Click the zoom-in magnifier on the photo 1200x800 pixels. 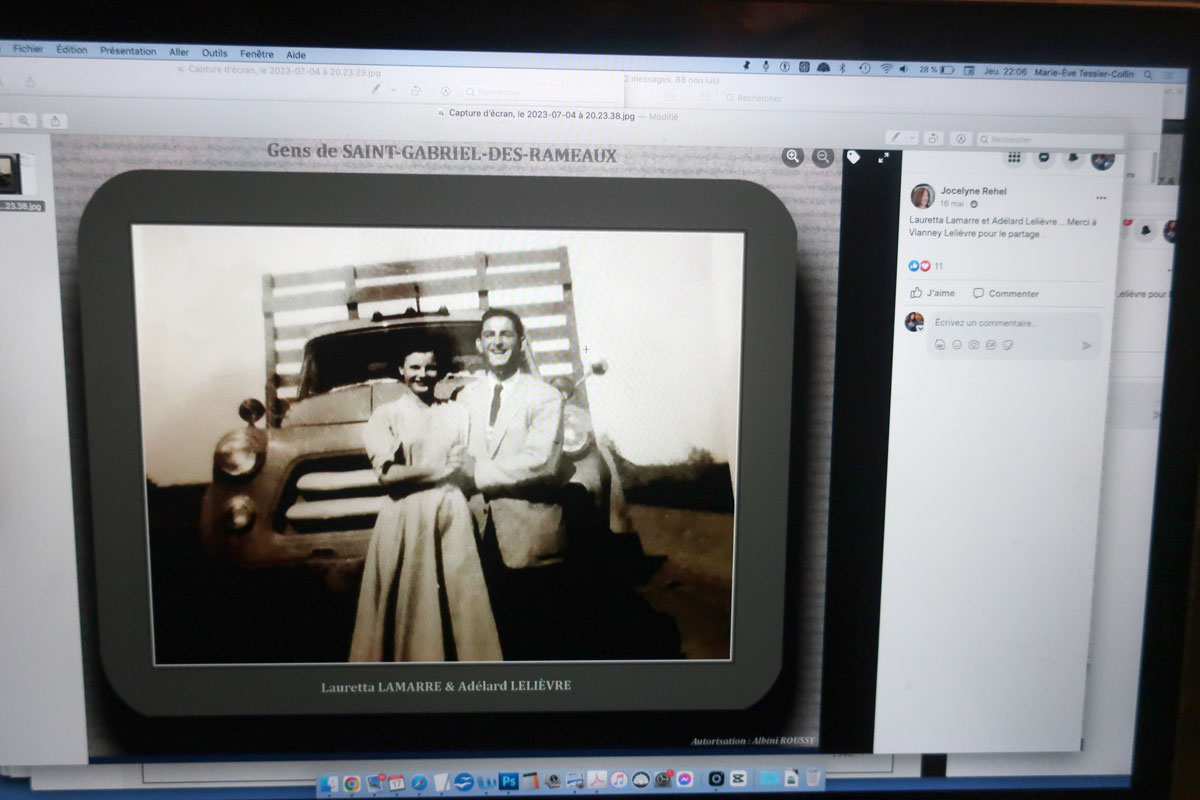(793, 157)
